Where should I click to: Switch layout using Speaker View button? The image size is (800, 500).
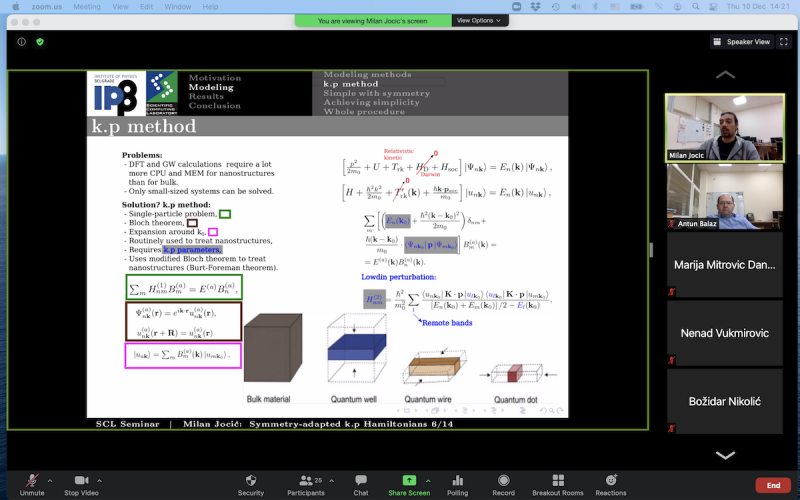click(x=742, y=42)
